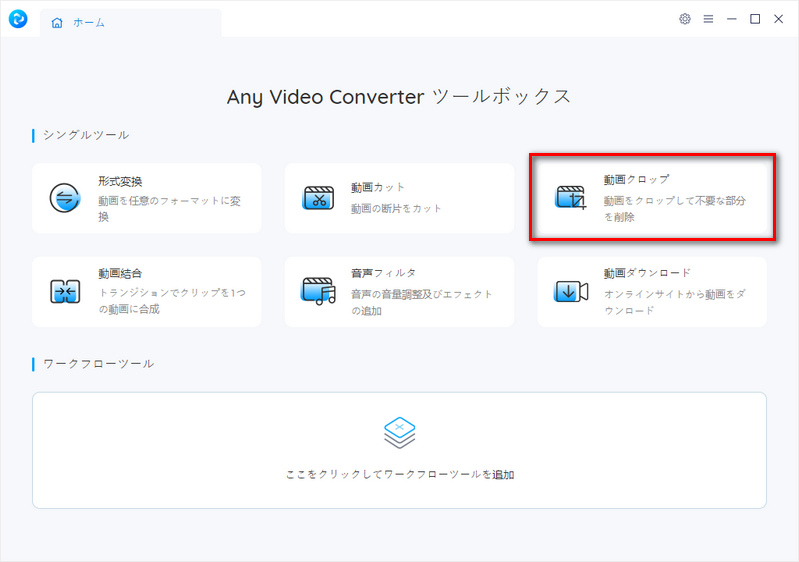Click the 動画ダウンロード camera icon
The width and height of the screenshot is (799, 562).
coord(571,291)
